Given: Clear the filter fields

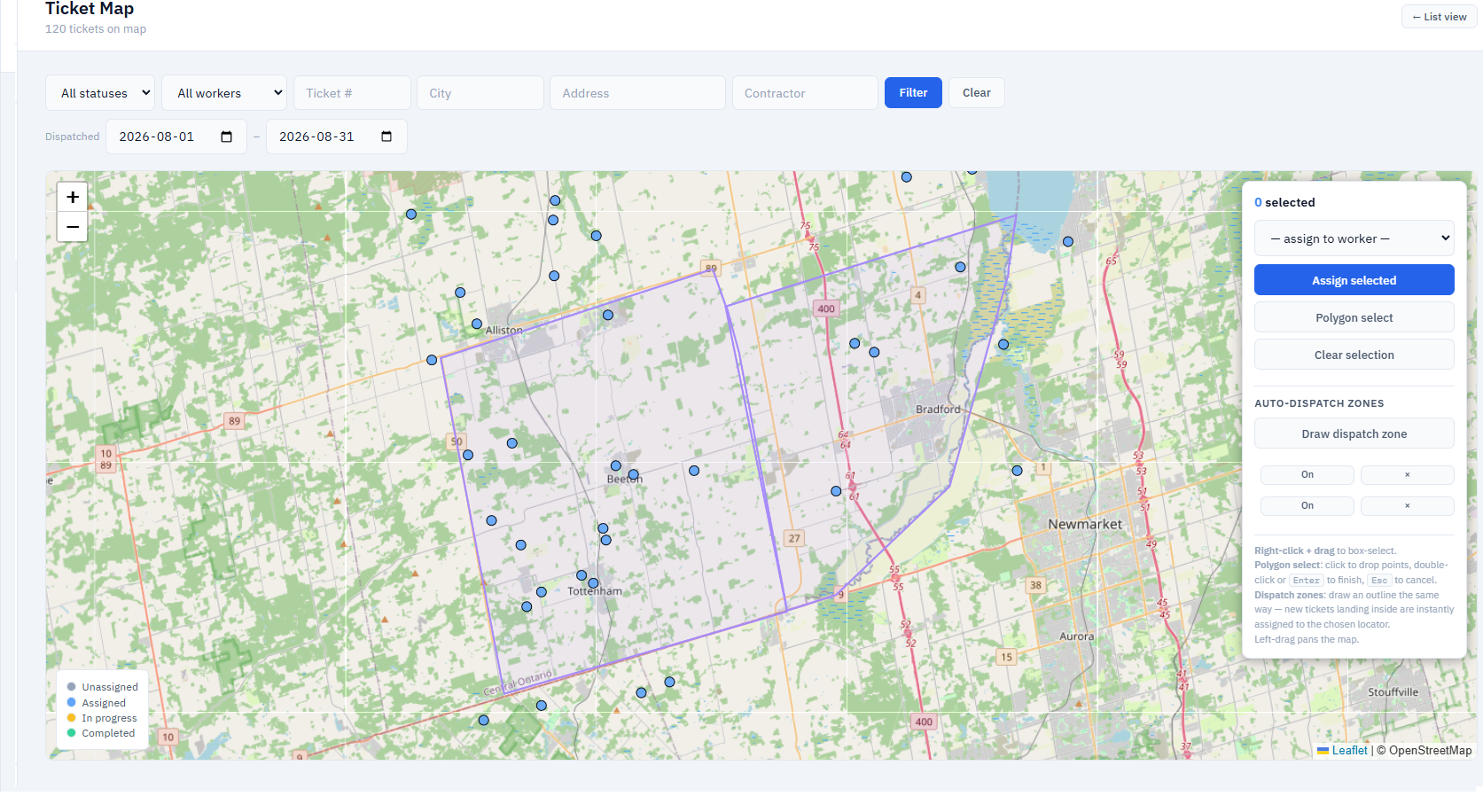Looking at the screenshot, I should (x=976, y=93).
